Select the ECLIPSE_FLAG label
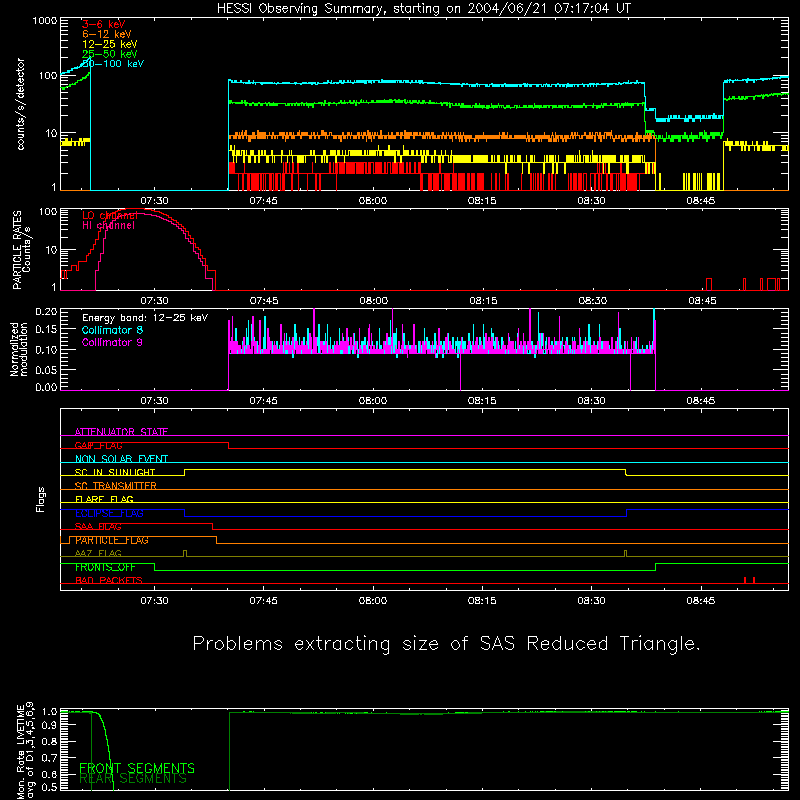The height and width of the screenshot is (800, 800). click(109, 513)
